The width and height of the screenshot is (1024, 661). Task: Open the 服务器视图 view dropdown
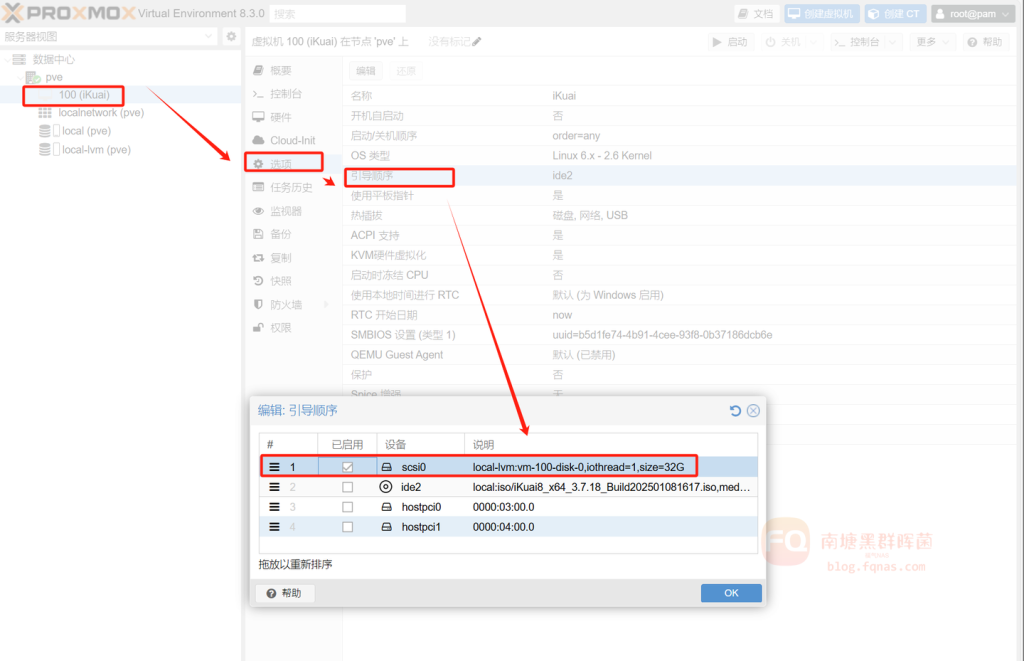(109, 37)
